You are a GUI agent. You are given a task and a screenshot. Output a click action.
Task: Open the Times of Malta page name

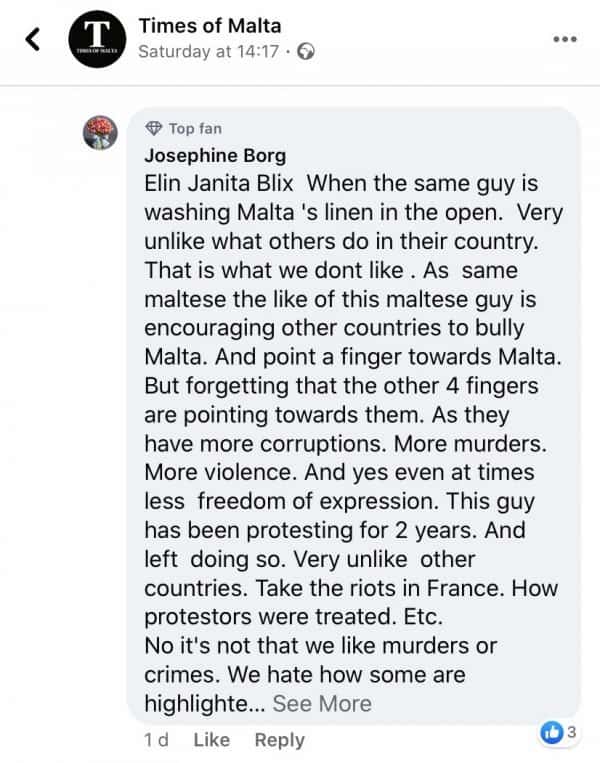pyautogui.click(x=209, y=25)
